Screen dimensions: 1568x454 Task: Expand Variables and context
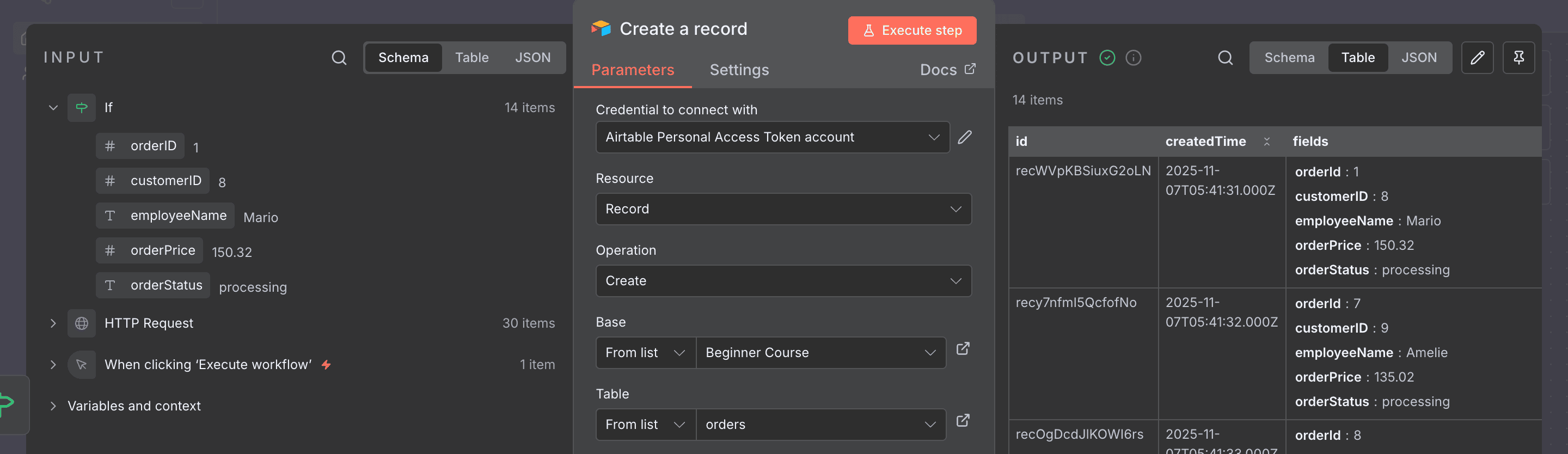click(53, 406)
